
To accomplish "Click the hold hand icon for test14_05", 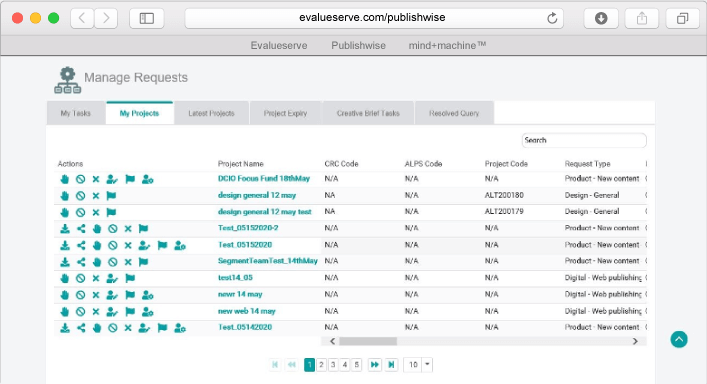I will (x=64, y=279).
